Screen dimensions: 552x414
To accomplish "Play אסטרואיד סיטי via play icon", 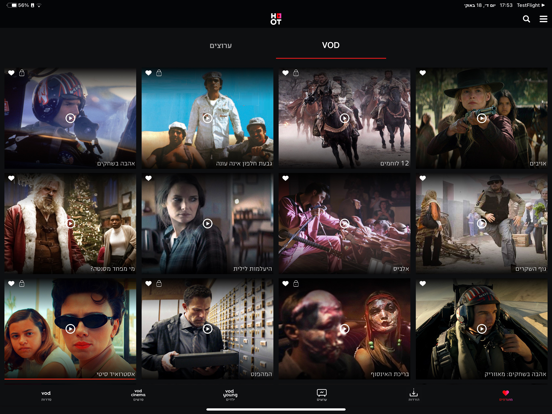I will [x=70, y=328].
